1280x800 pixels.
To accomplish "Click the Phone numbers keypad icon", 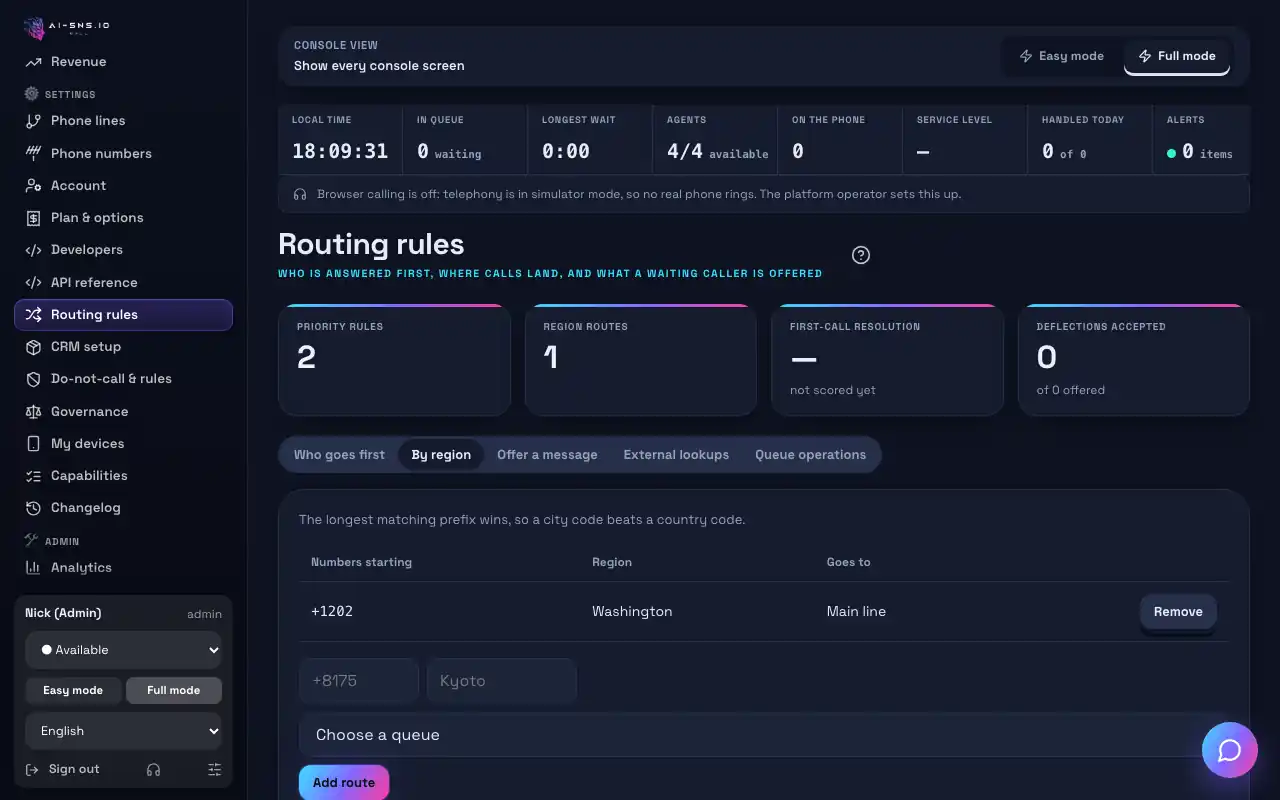I will click(x=34, y=153).
